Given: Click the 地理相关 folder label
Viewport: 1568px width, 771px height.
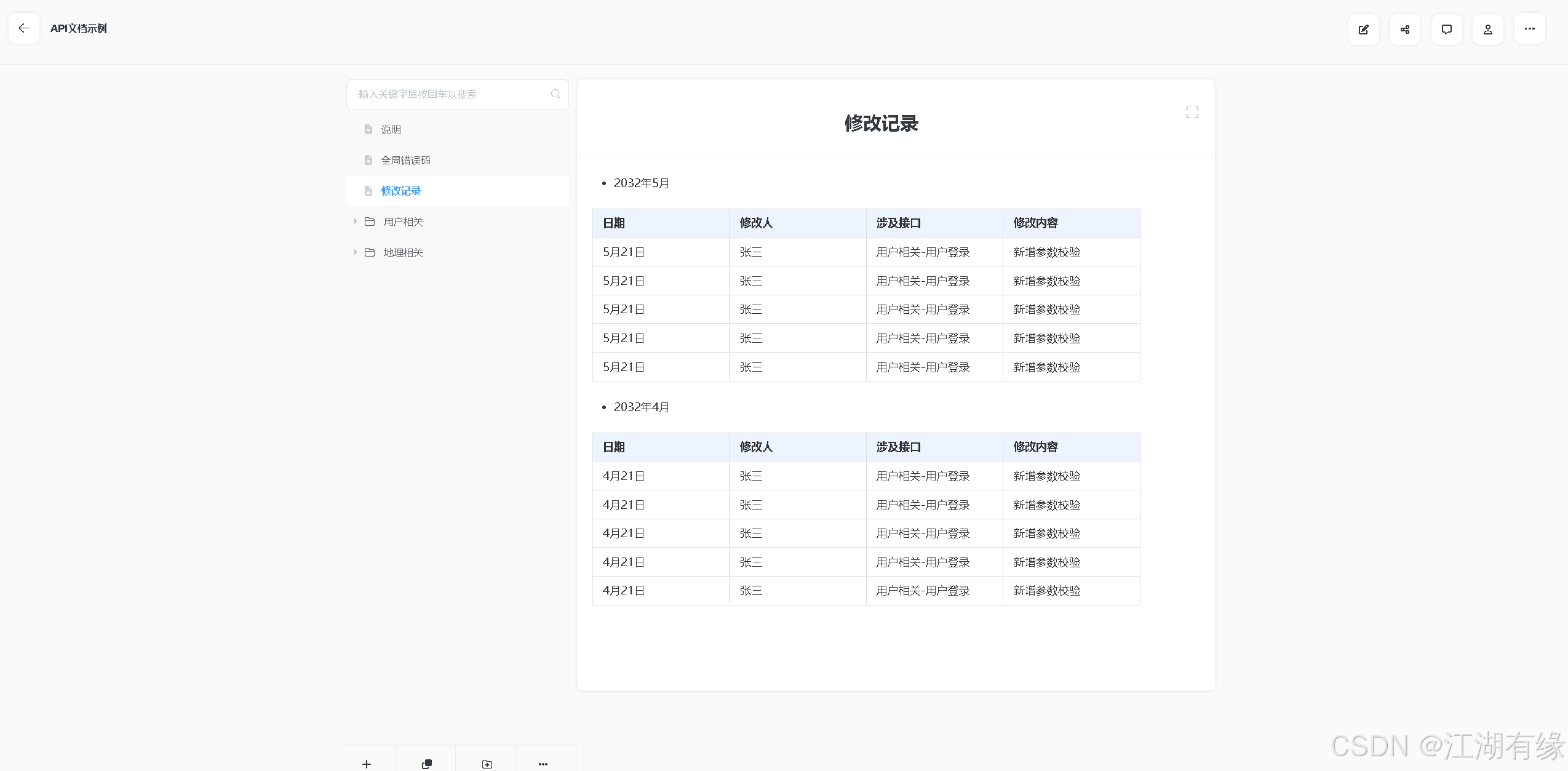Looking at the screenshot, I should pos(403,252).
